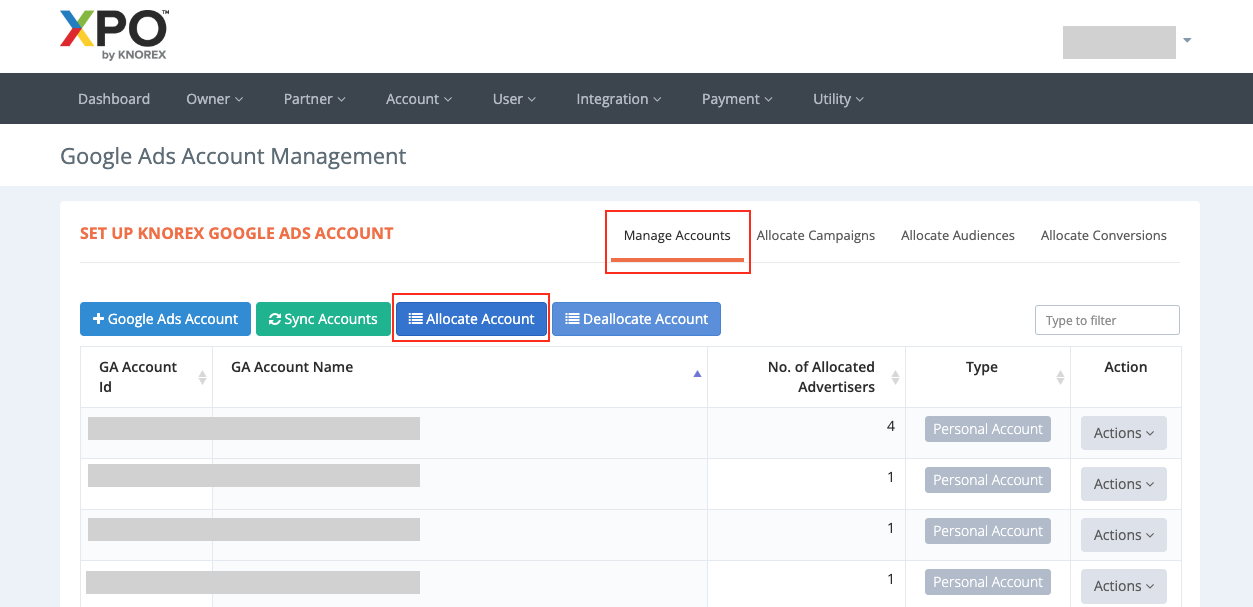This screenshot has height=607, width=1253.
Task: Sort the No. of Allocated Advertisers column
Action: tap(895, 377)
